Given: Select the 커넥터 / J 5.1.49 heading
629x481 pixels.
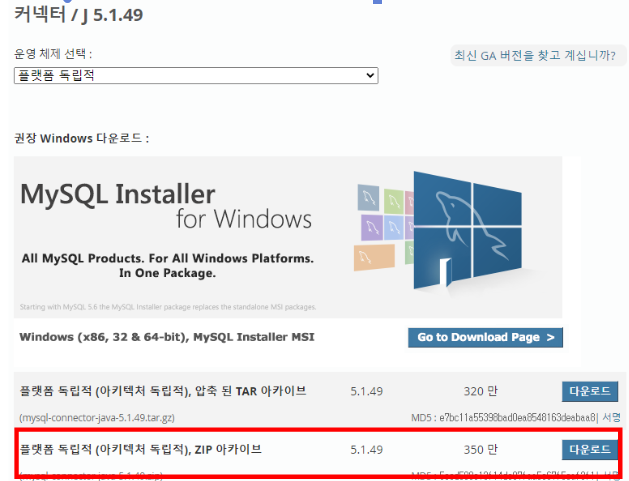Looking at the screenshot, I should (x=79, y=15).
